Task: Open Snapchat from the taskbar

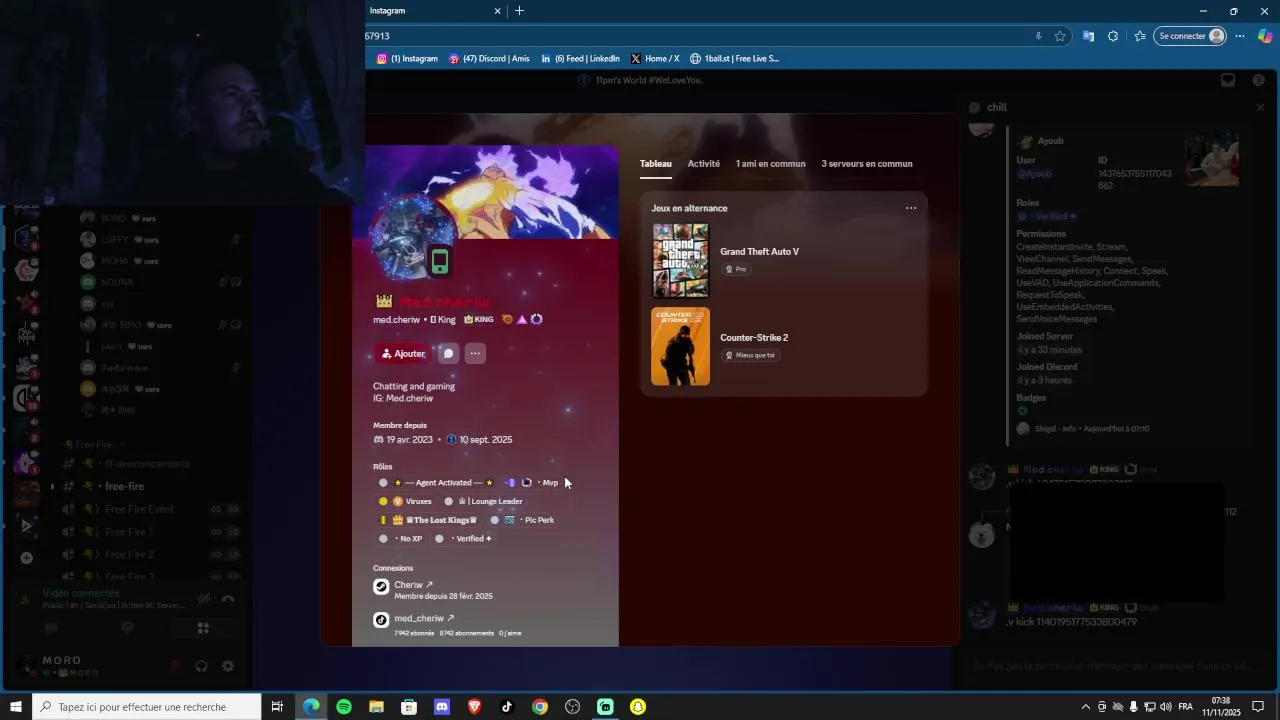Action: click(x=638, y=707)
